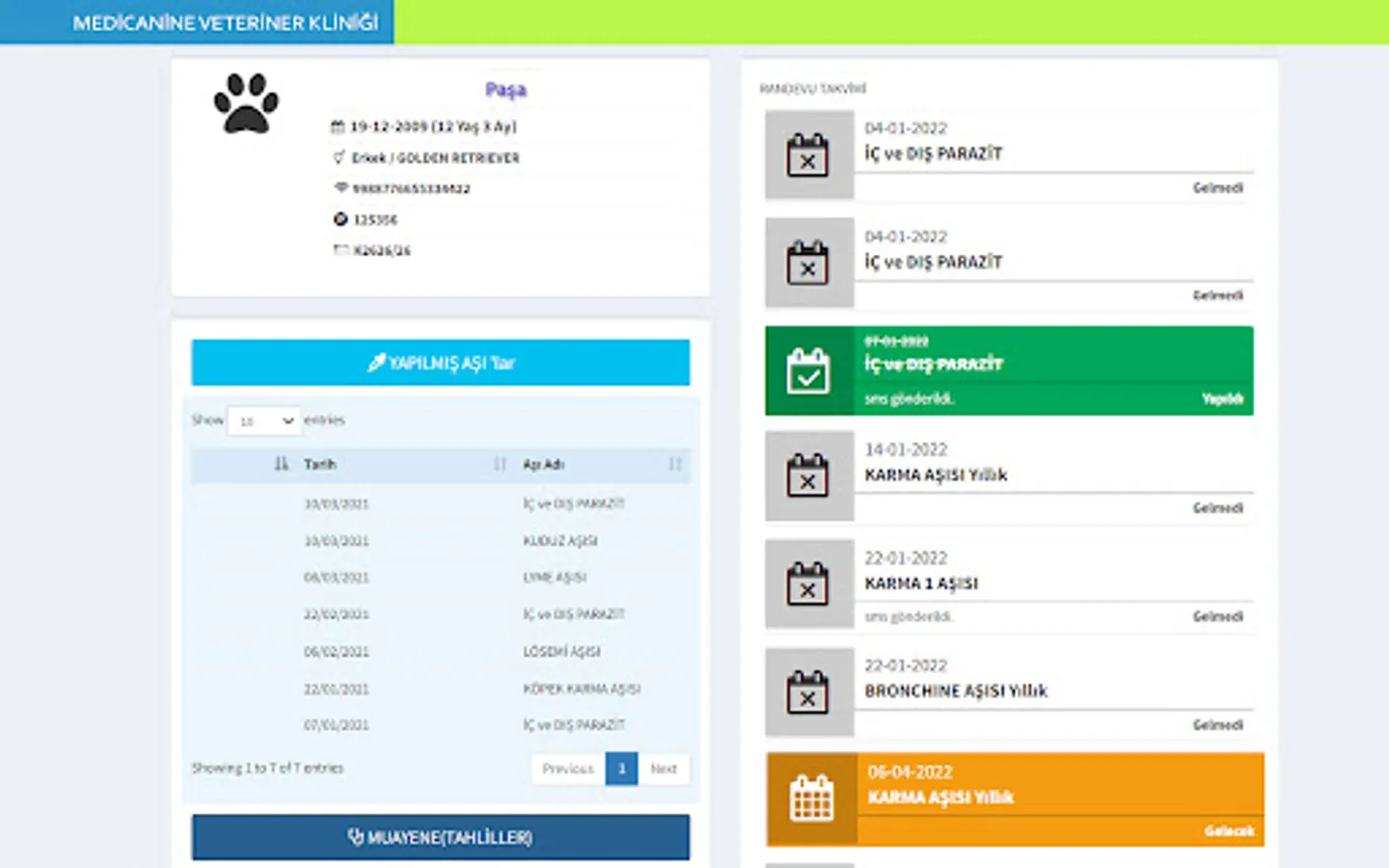Screen dimensions: 1389x868
Task: Click the 125356 number value
Action: [x=375, y=219]
